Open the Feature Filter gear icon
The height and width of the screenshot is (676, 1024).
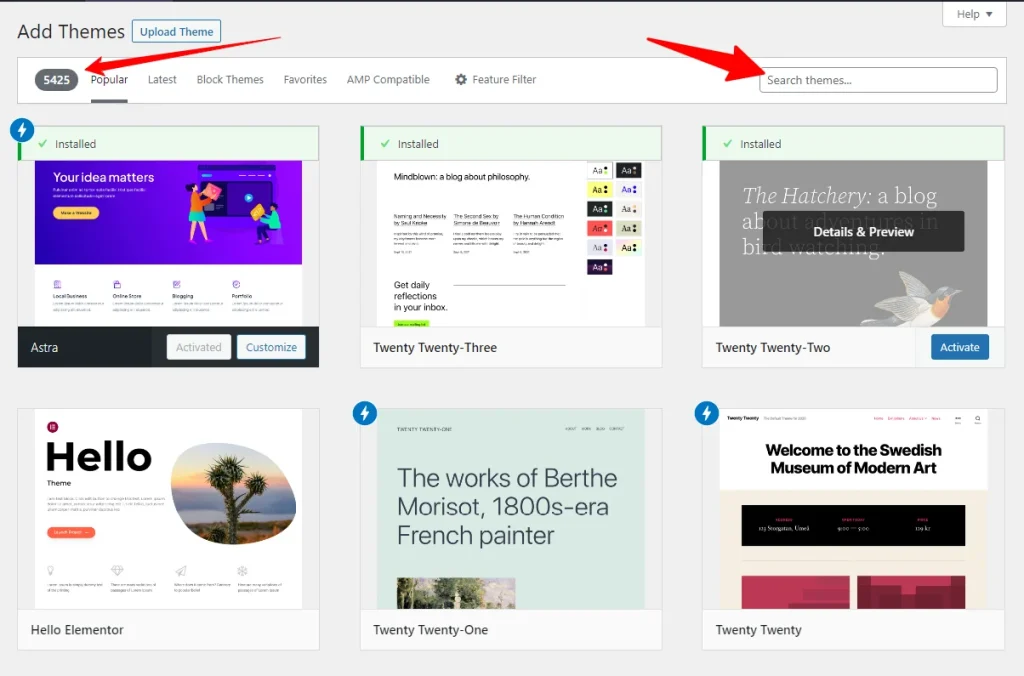coord(462,79)
